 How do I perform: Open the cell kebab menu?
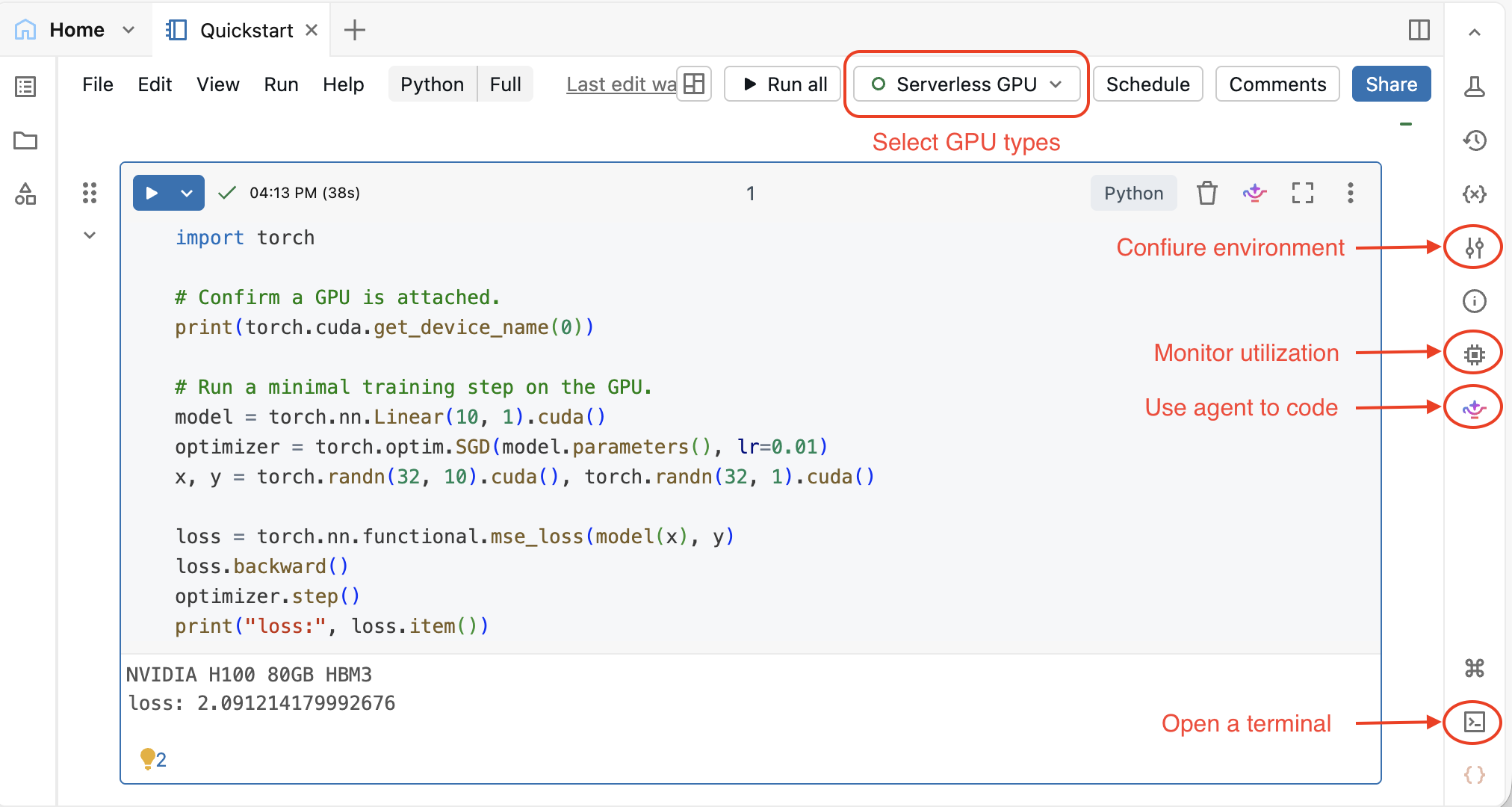[1350, 193]
